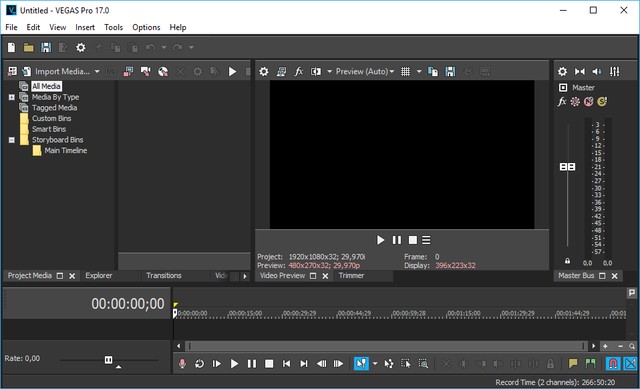Open Video Output FX icon in preview
640x389 pixels.
coord(299,72)
